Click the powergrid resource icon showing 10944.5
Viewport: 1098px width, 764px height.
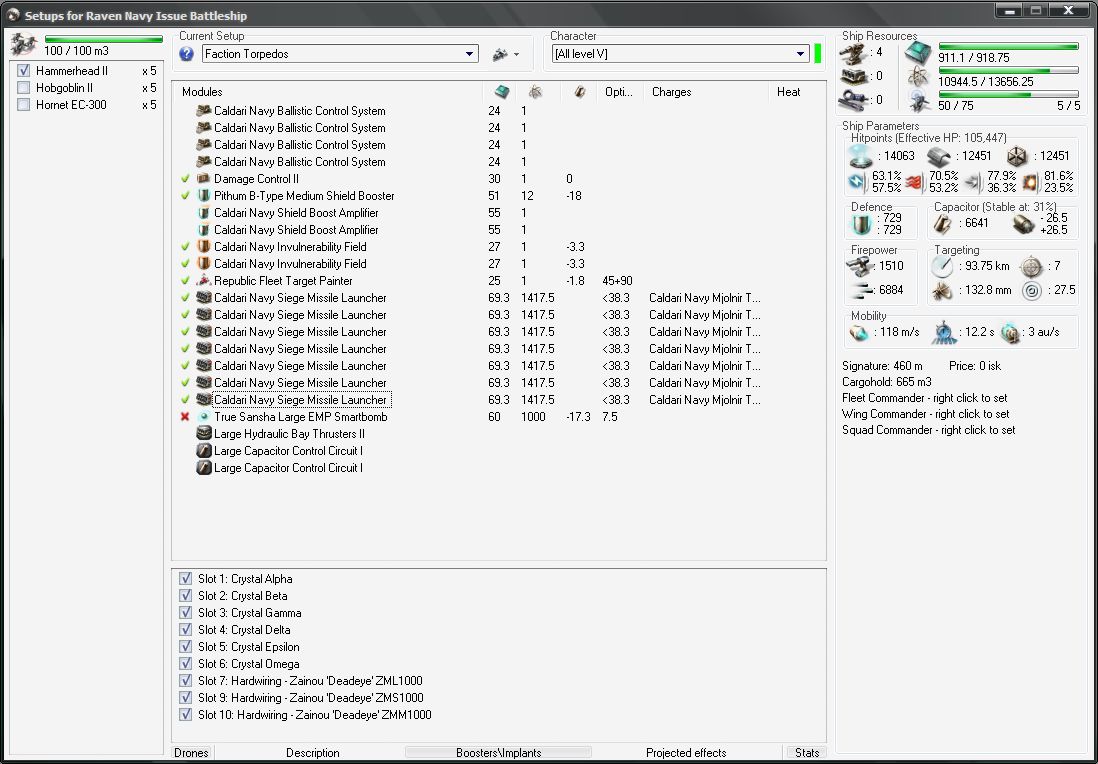[x=918, y=77]
